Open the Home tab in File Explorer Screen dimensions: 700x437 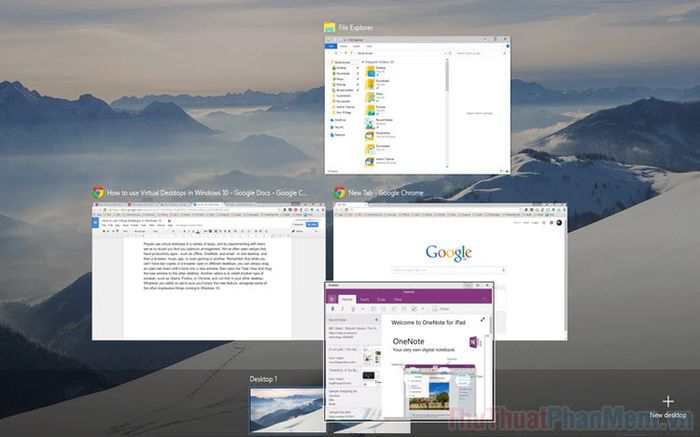(x=344, y=46)
